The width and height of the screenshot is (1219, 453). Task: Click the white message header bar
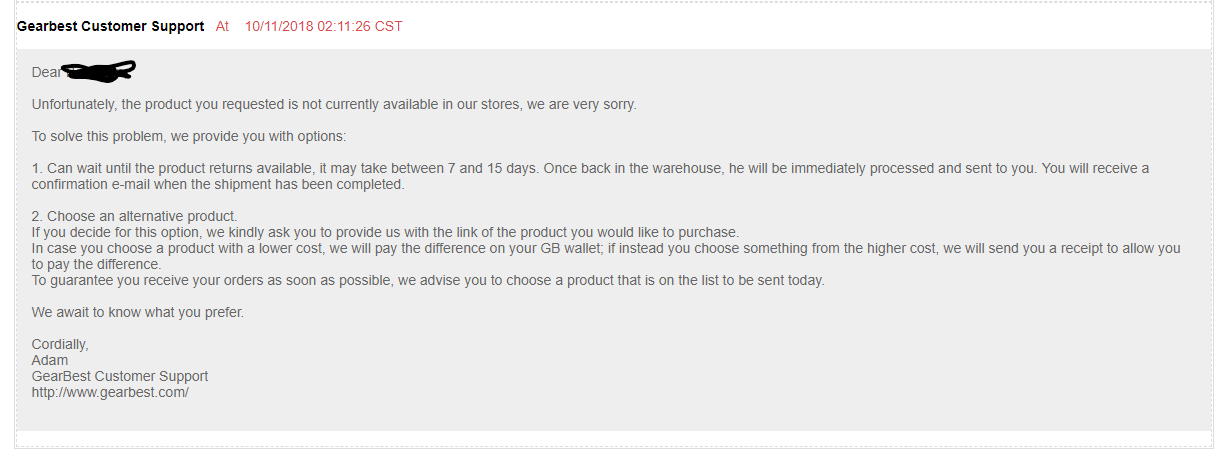pos(612,26)
